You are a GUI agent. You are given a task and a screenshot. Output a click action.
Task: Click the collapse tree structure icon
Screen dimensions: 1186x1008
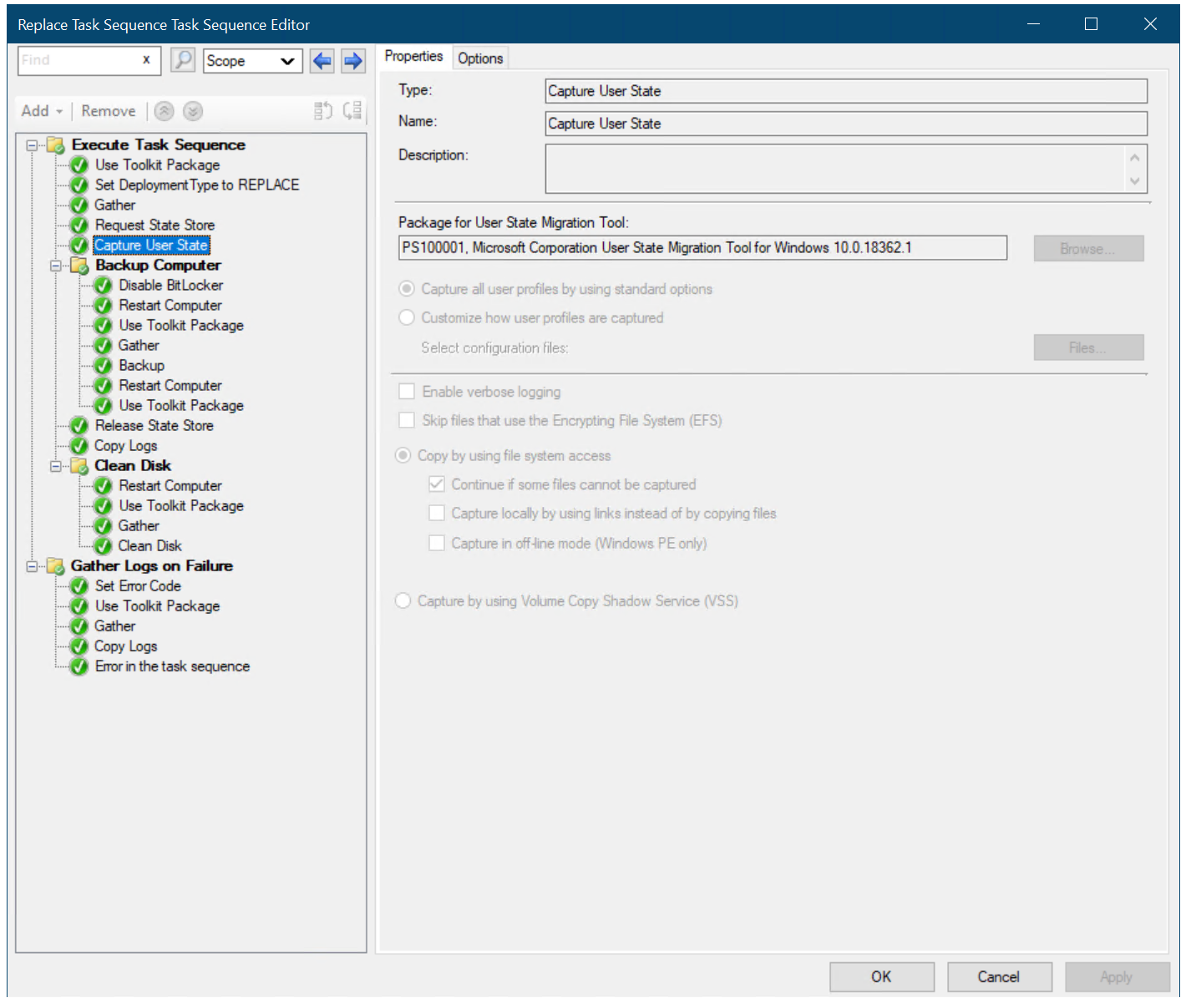pyautogui.click(x=323, y=110)
